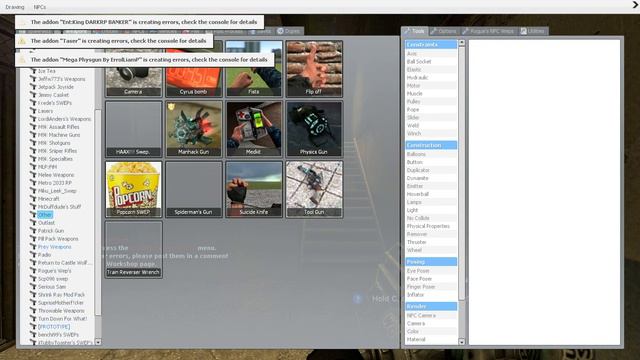Choose the Weld constraint tool
Screen dimensions: 640x360
point(413,125)
